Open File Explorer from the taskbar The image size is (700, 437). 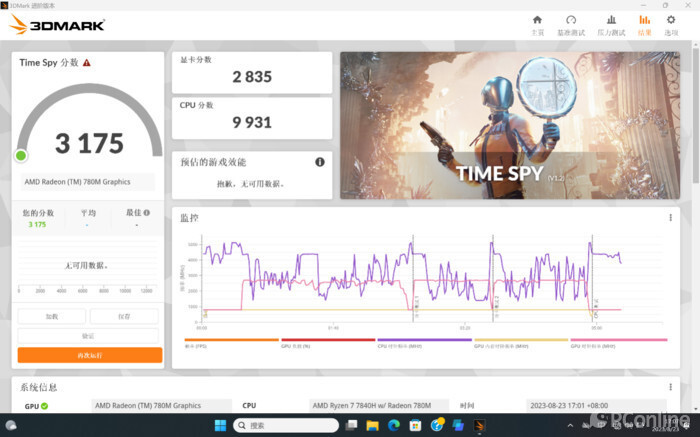(372, 425)
